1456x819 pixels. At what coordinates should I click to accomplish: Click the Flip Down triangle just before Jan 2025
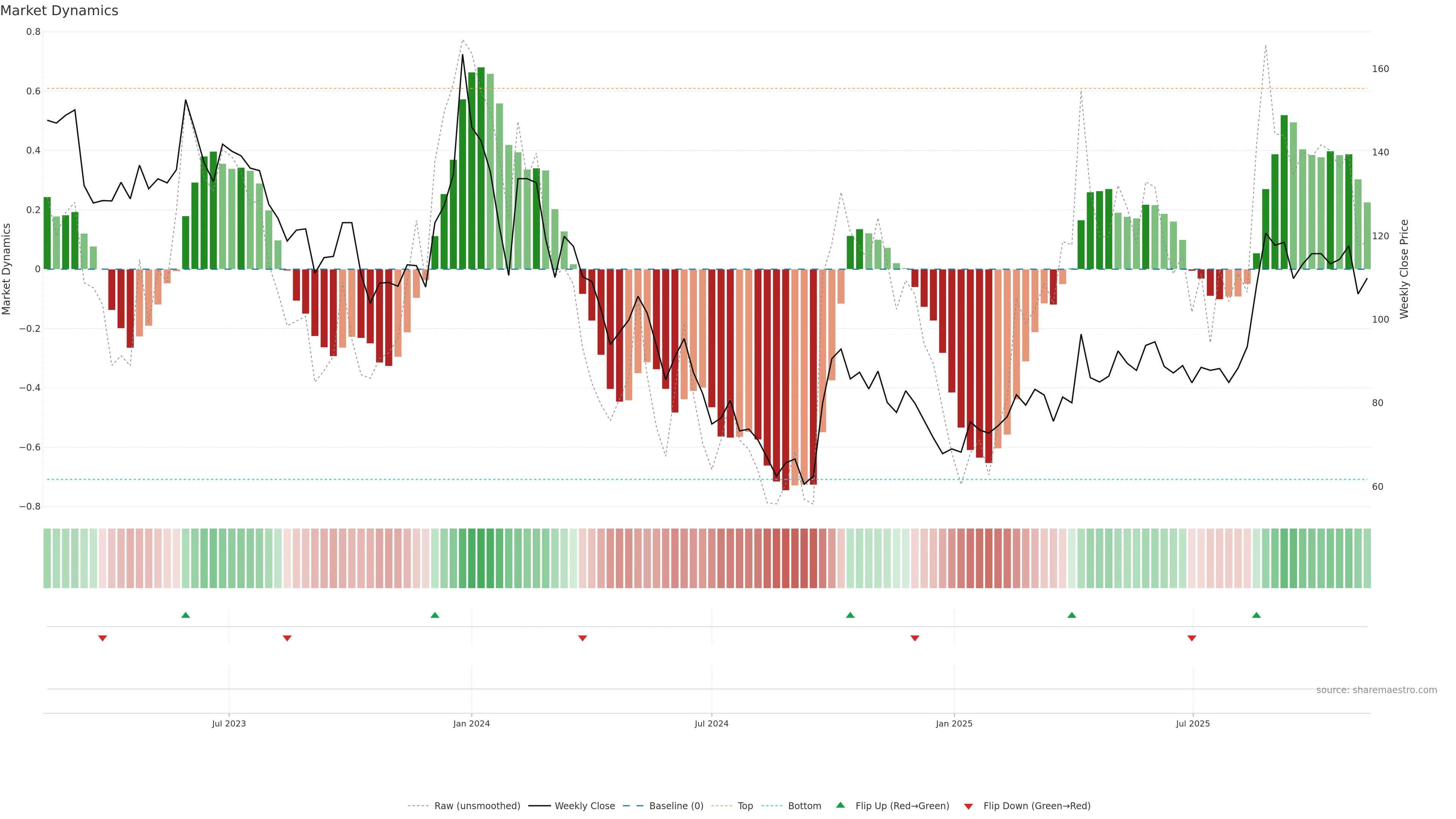click(915, 638)
